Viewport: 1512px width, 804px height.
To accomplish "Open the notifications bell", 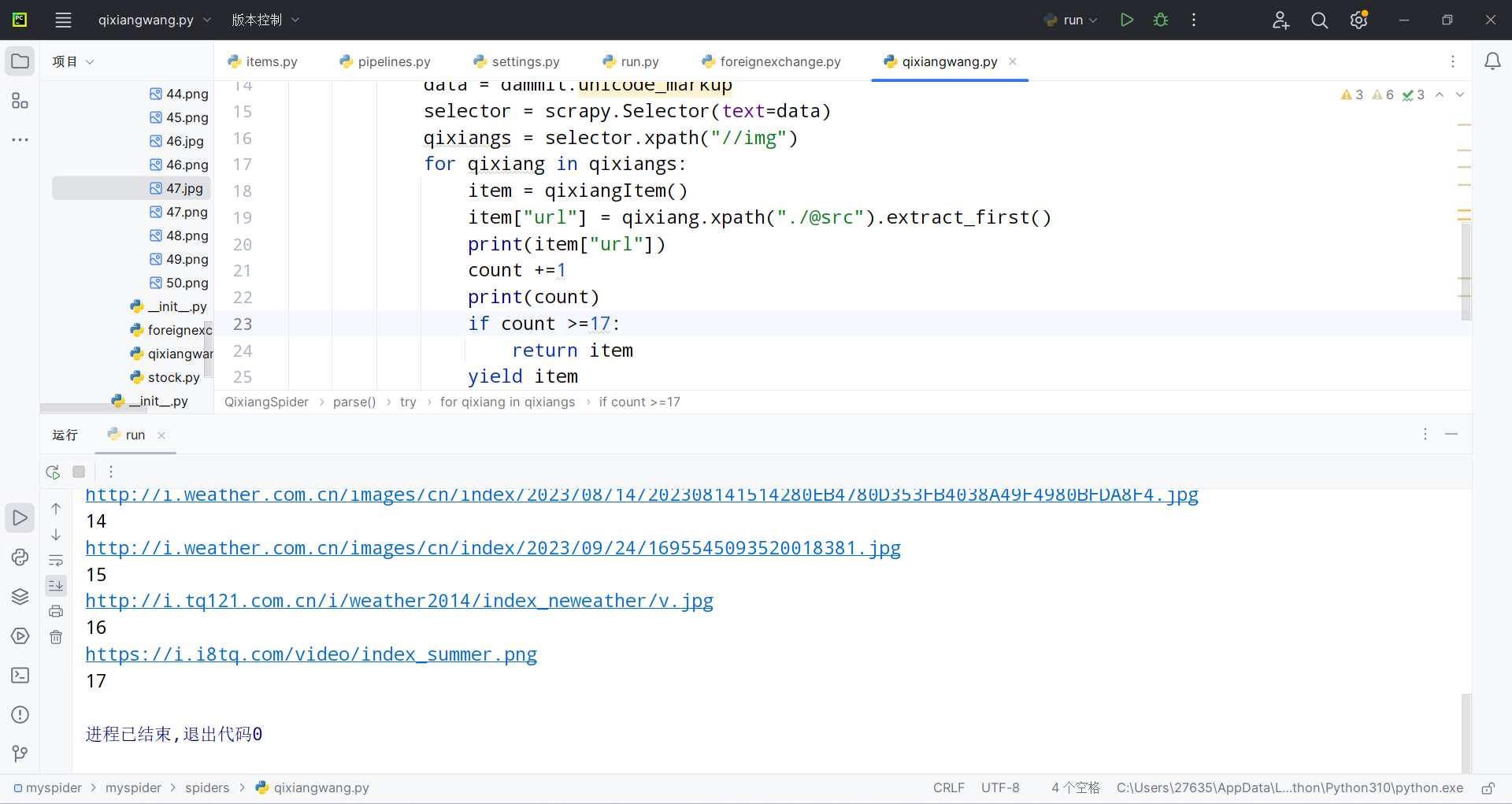I will (1492, 61).
